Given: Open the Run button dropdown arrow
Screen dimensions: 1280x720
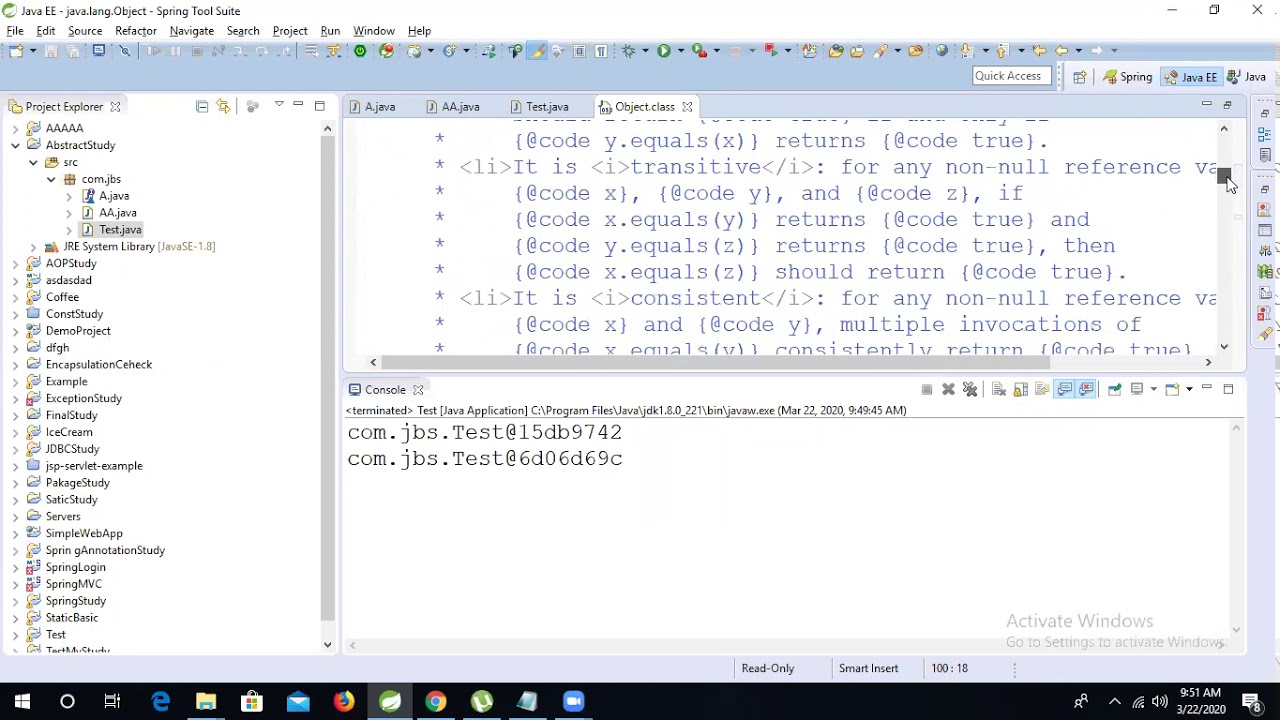Looking at the screenshot, I should click(x=680, y=50).
